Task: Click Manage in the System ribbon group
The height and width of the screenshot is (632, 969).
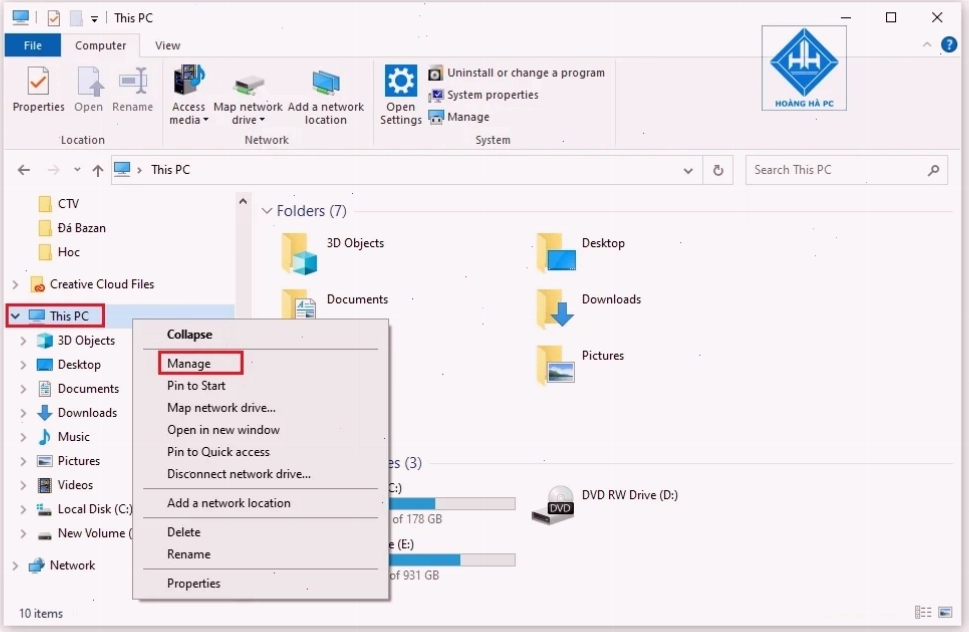Action: 459,117
